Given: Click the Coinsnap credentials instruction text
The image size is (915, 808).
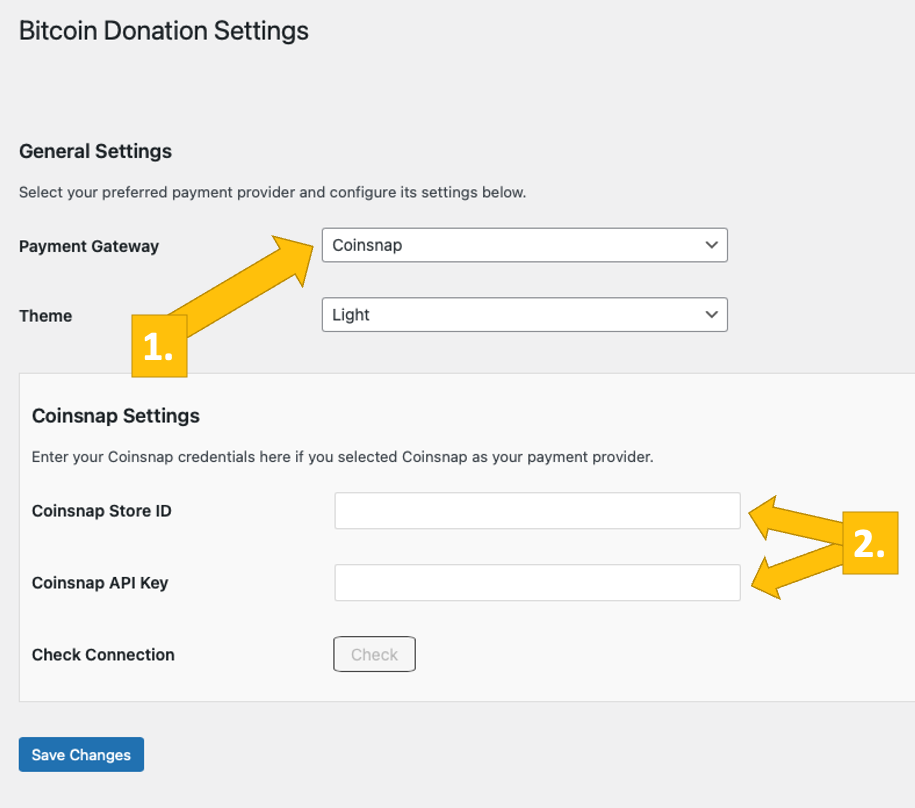Looking at the screenshot, I should coord(342,457).
